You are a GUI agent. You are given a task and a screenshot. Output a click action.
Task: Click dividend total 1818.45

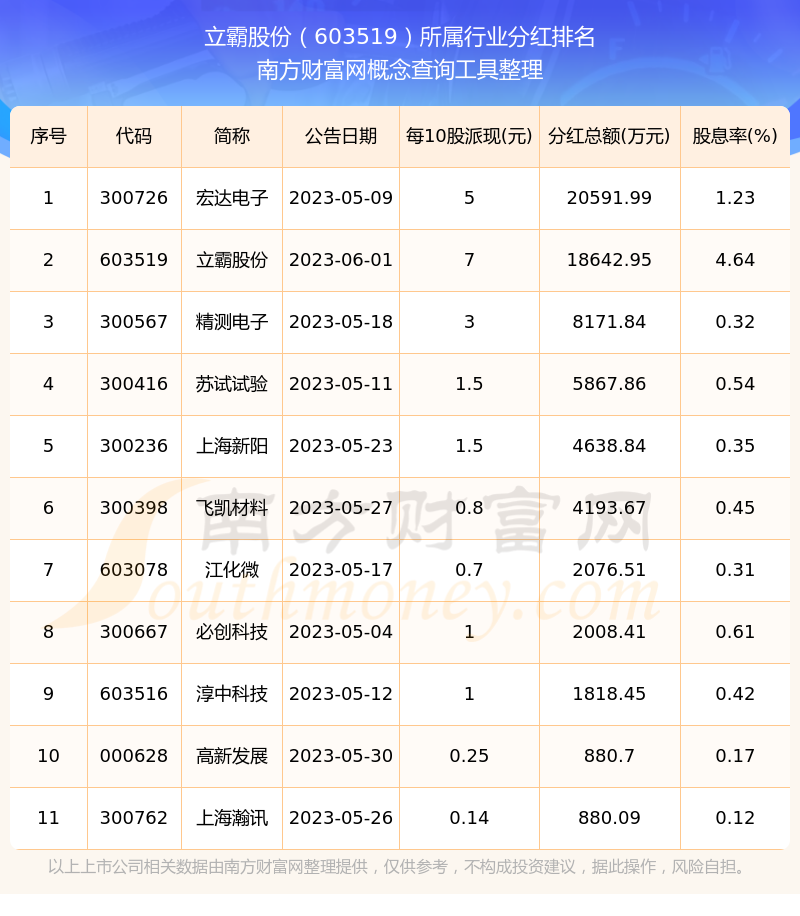[x=609, y=693]
